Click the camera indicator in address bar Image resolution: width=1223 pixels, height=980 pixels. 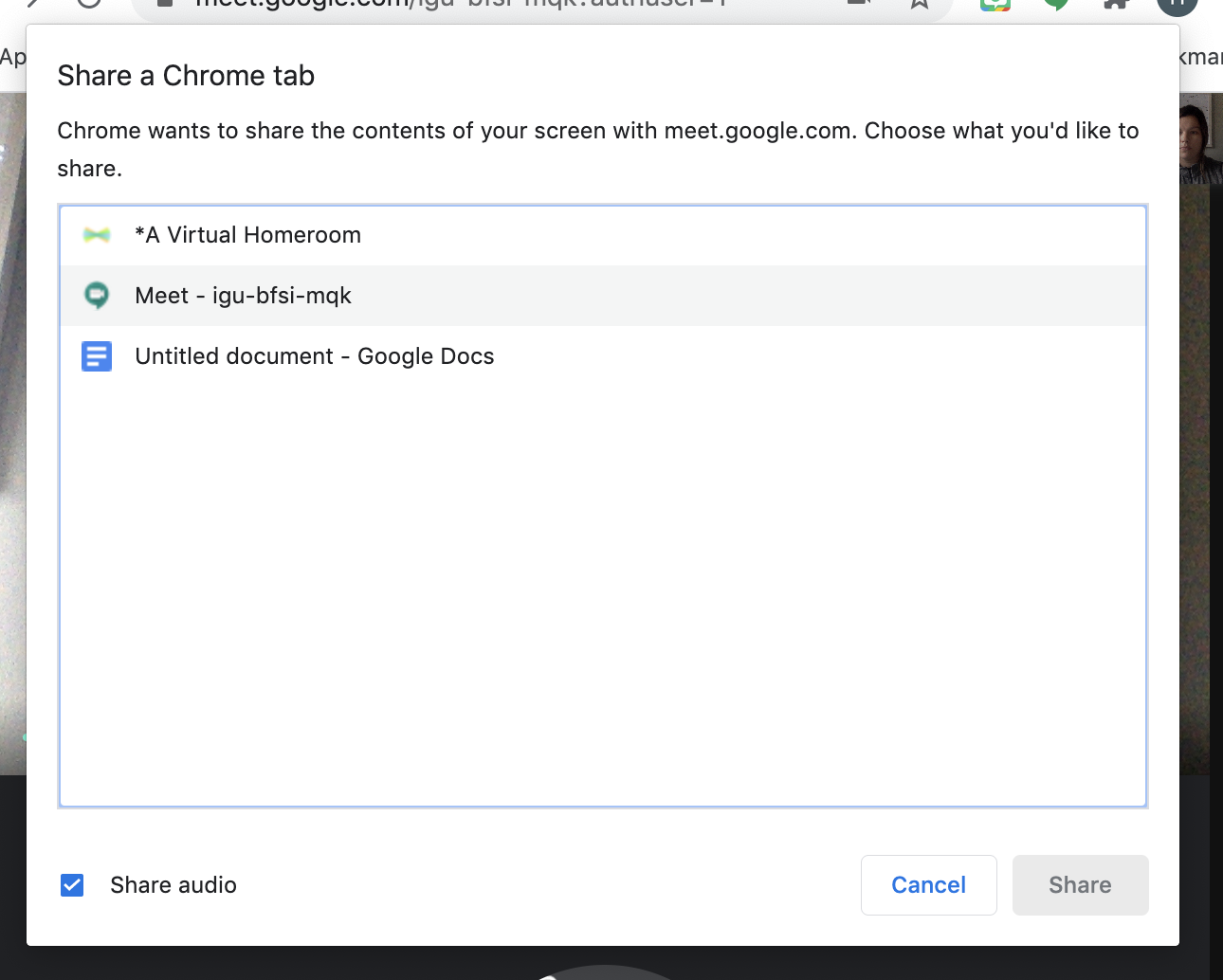(x=859, y=4)
